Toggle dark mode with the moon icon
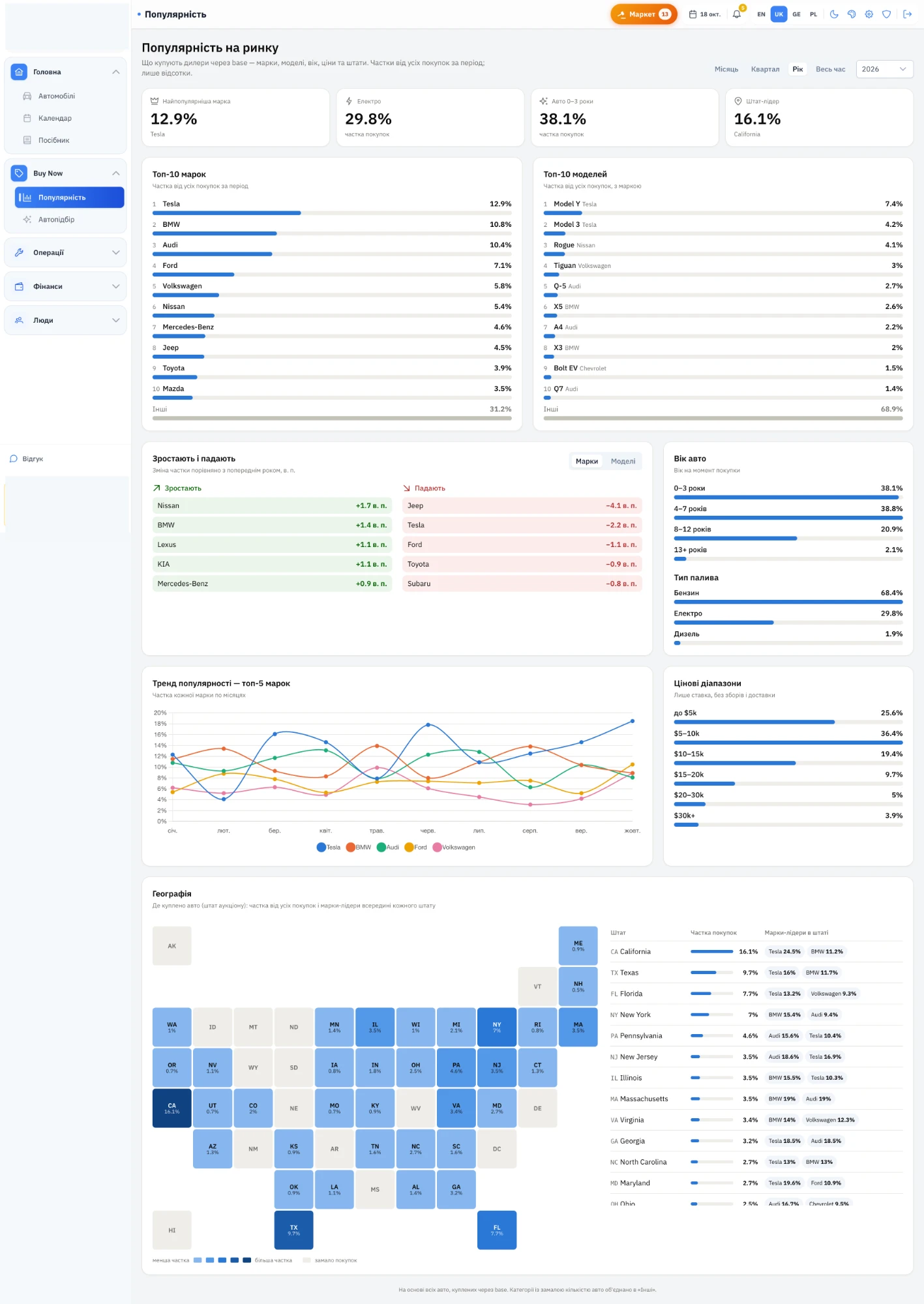Viewport: 924px width, 1304px height. pyautogui.click(x=834, y=14)
